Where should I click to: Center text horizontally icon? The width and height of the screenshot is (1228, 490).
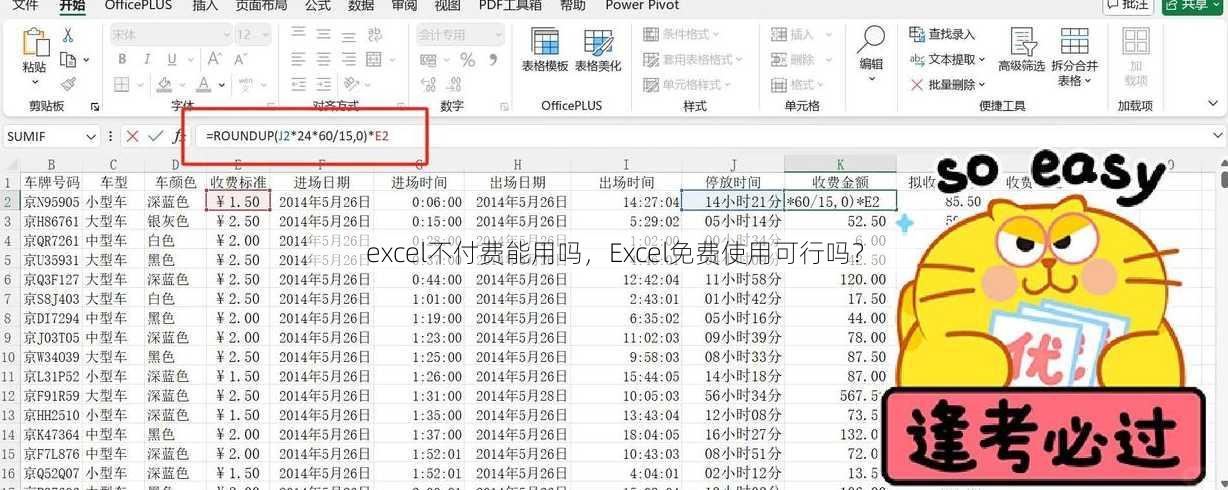pos(323,60)
